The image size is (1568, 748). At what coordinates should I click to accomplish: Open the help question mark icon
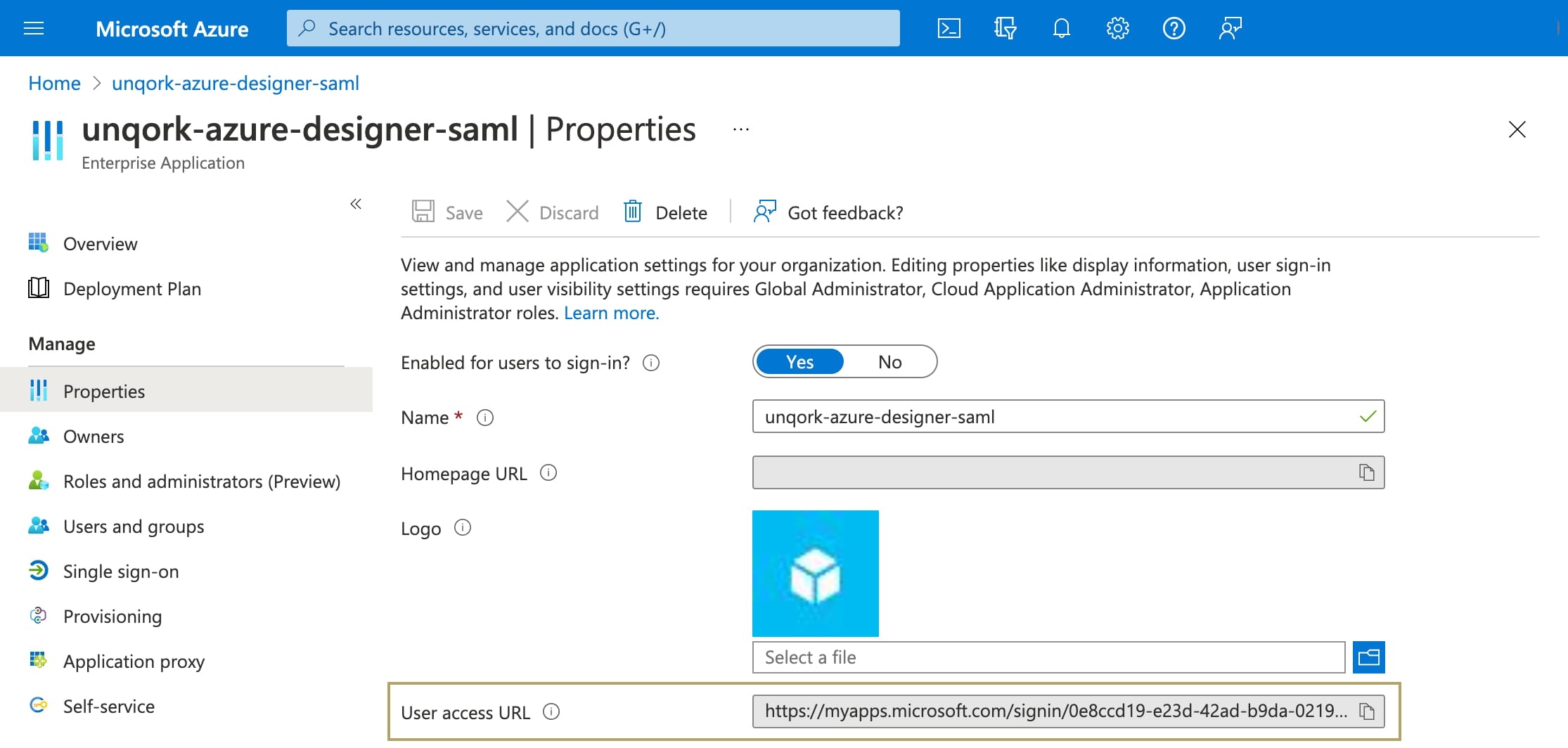pyautogui.click(x=1174, y=28)
